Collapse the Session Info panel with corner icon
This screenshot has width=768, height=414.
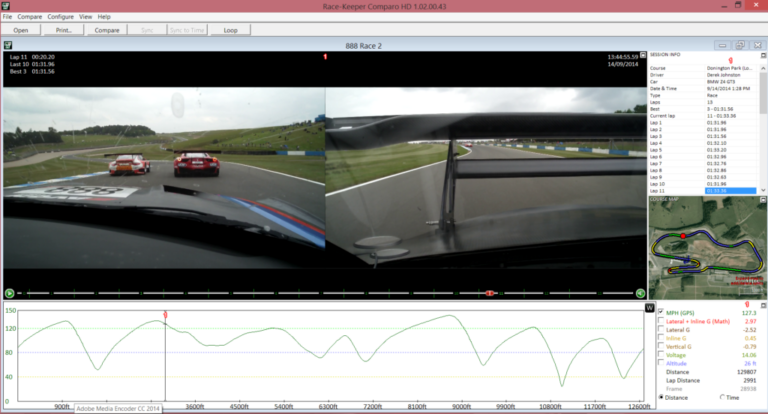point(762,54)
